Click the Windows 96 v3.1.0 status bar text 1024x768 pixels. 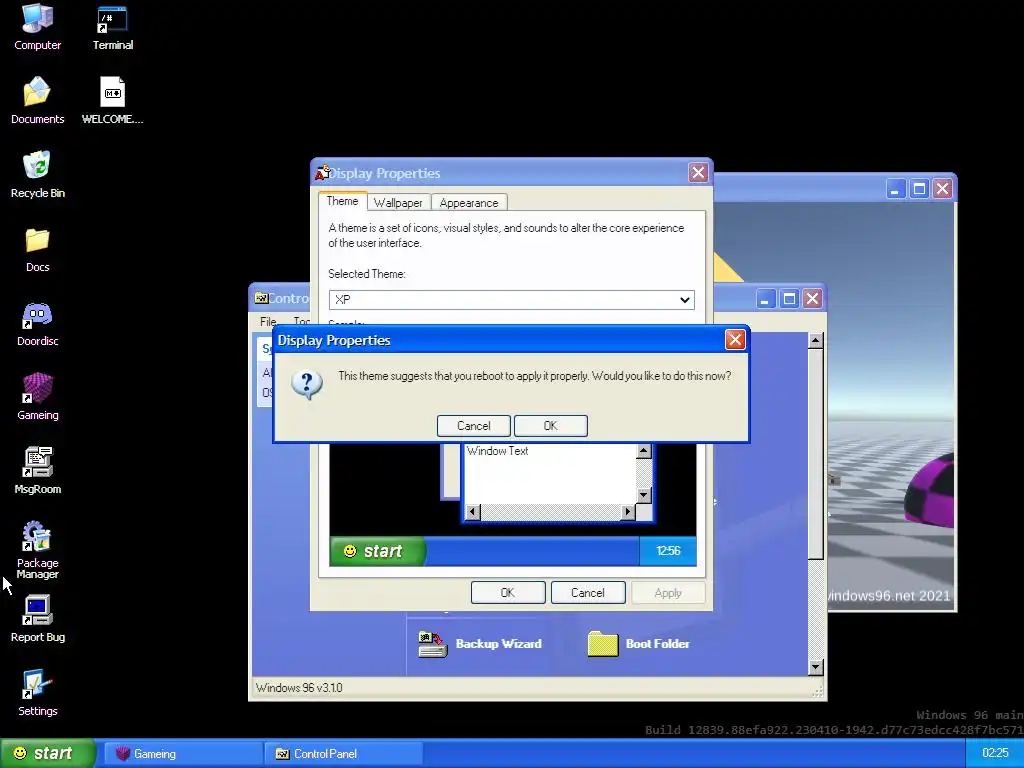click(x=299, y=688)
